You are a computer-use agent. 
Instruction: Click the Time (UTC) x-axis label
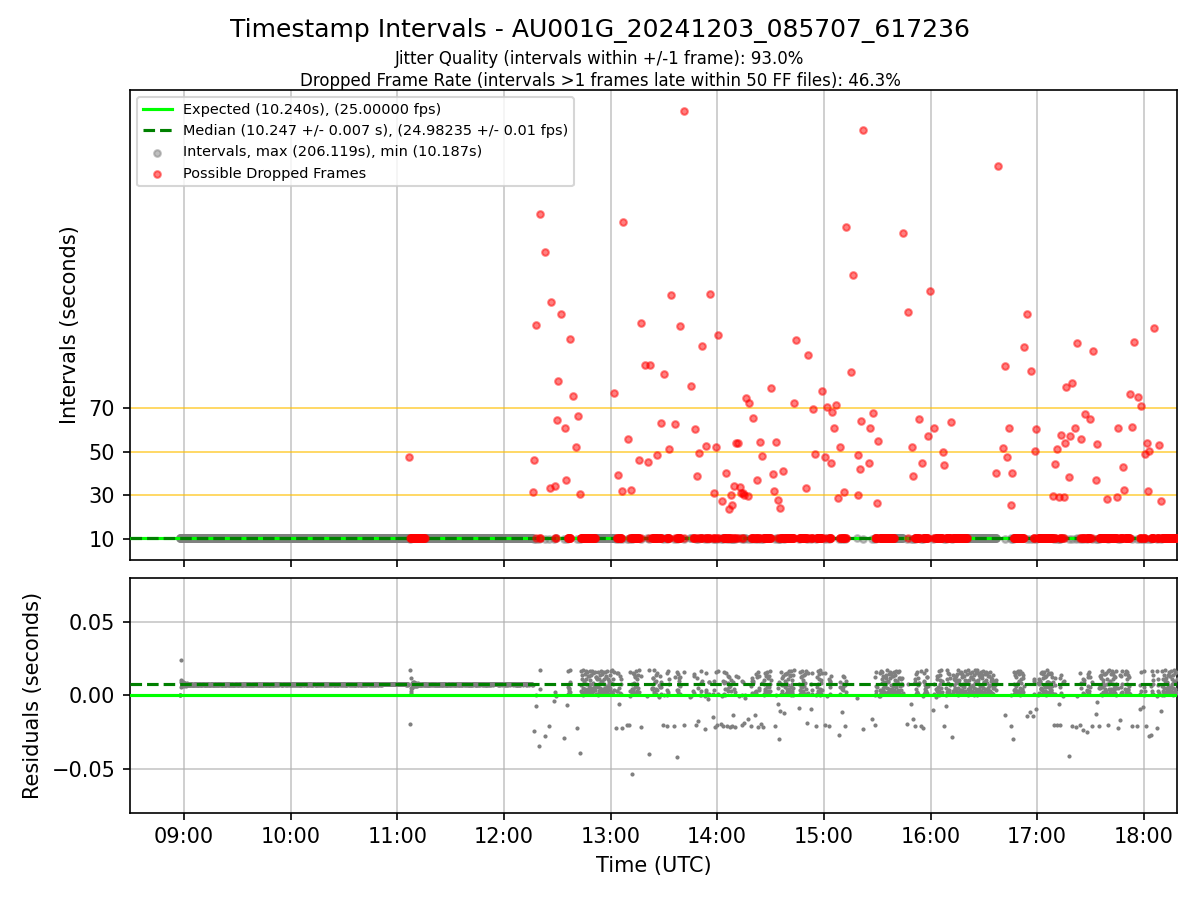[x=653, y=865]
